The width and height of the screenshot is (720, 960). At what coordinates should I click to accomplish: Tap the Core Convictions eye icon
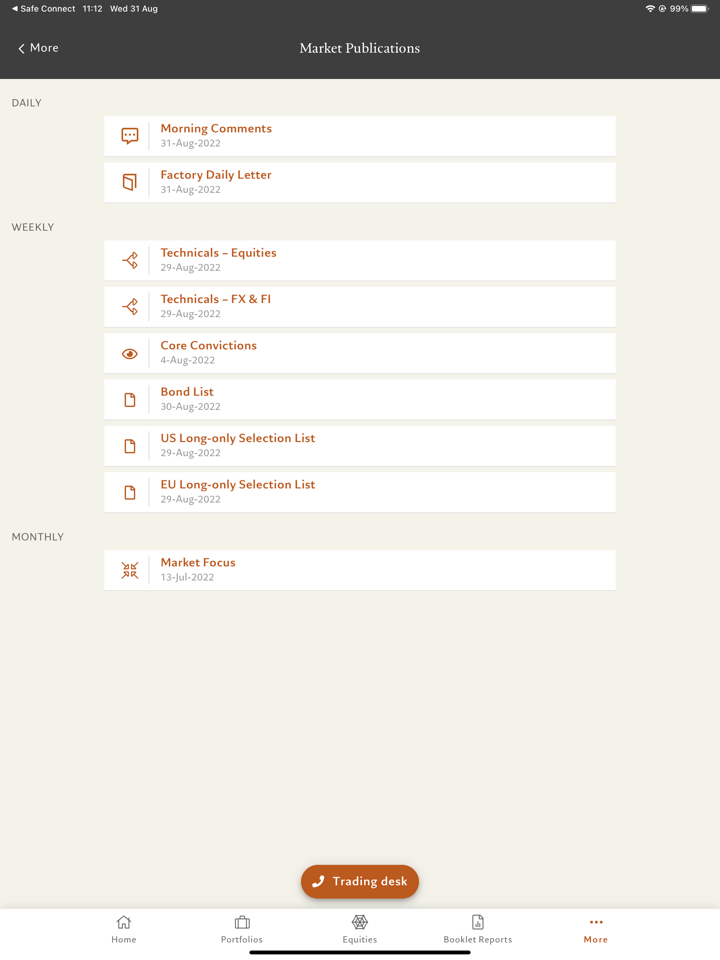coord(130,353)
